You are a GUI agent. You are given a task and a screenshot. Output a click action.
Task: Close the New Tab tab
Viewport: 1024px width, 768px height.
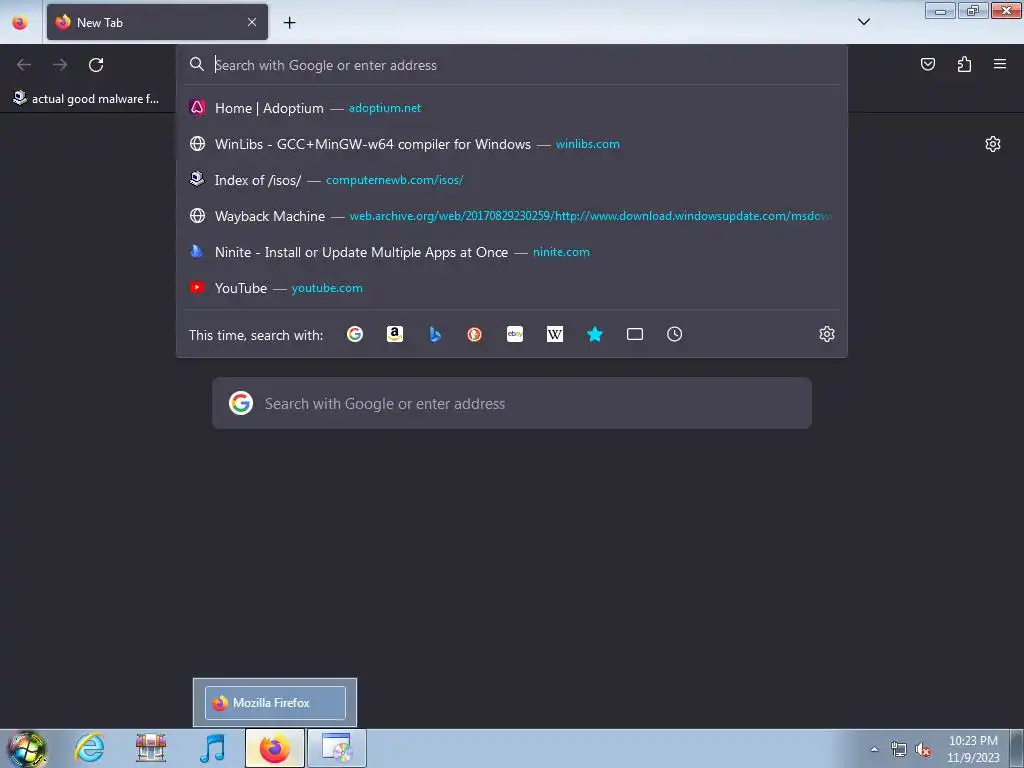click(x=252, y=22)
